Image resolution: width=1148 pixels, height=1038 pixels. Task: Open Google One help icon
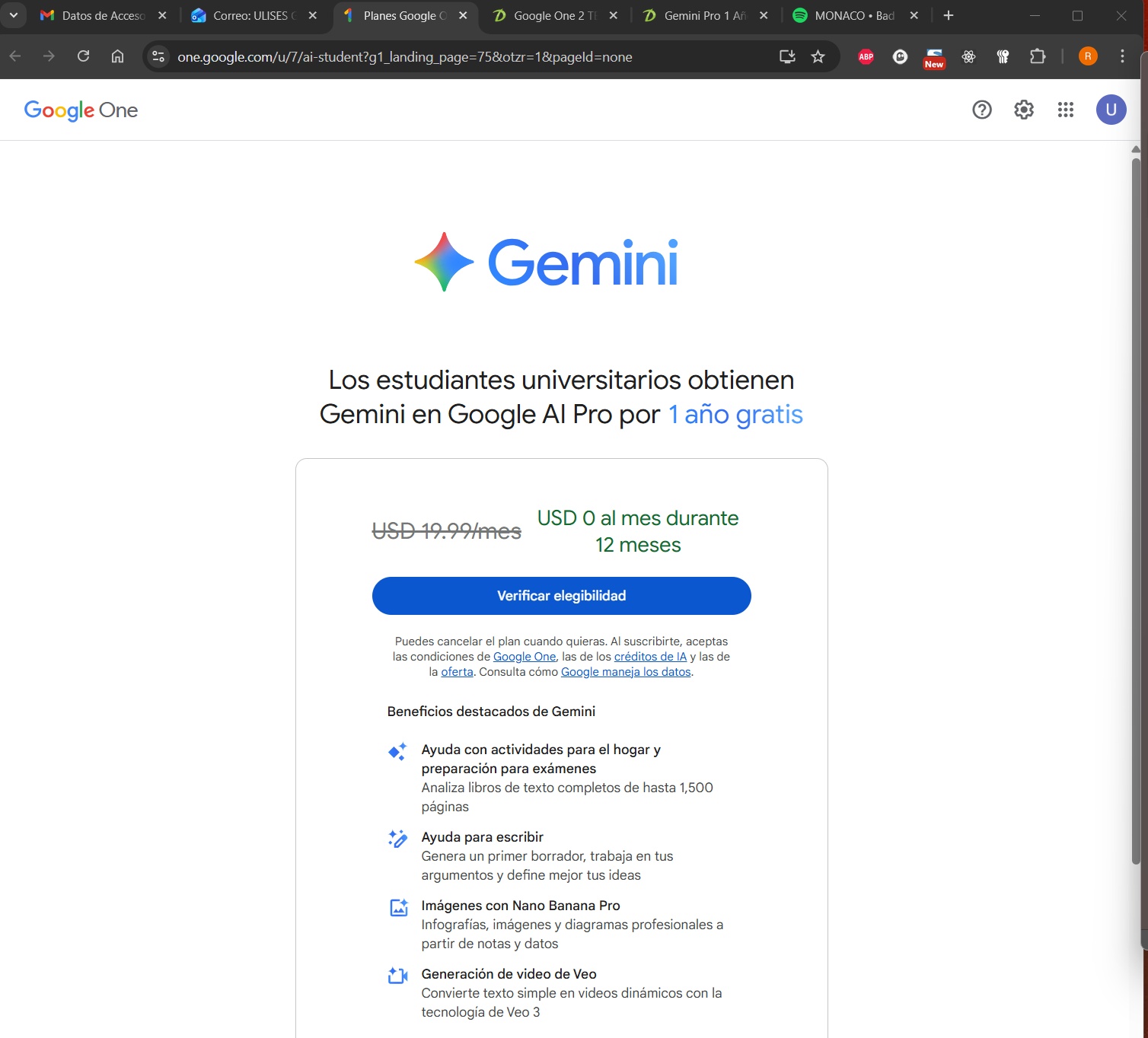coord(982,110)
